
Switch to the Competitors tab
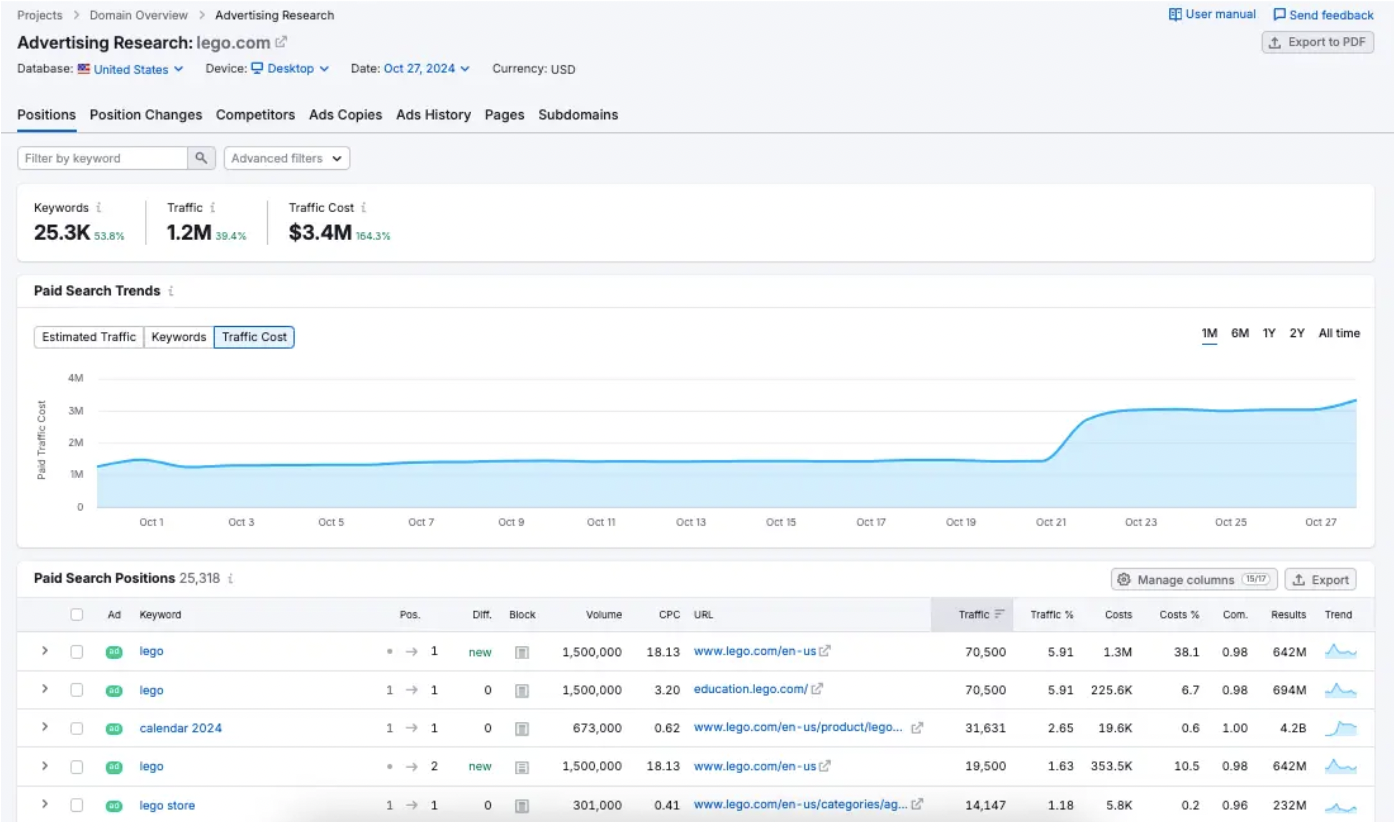(x=255, y=115)
